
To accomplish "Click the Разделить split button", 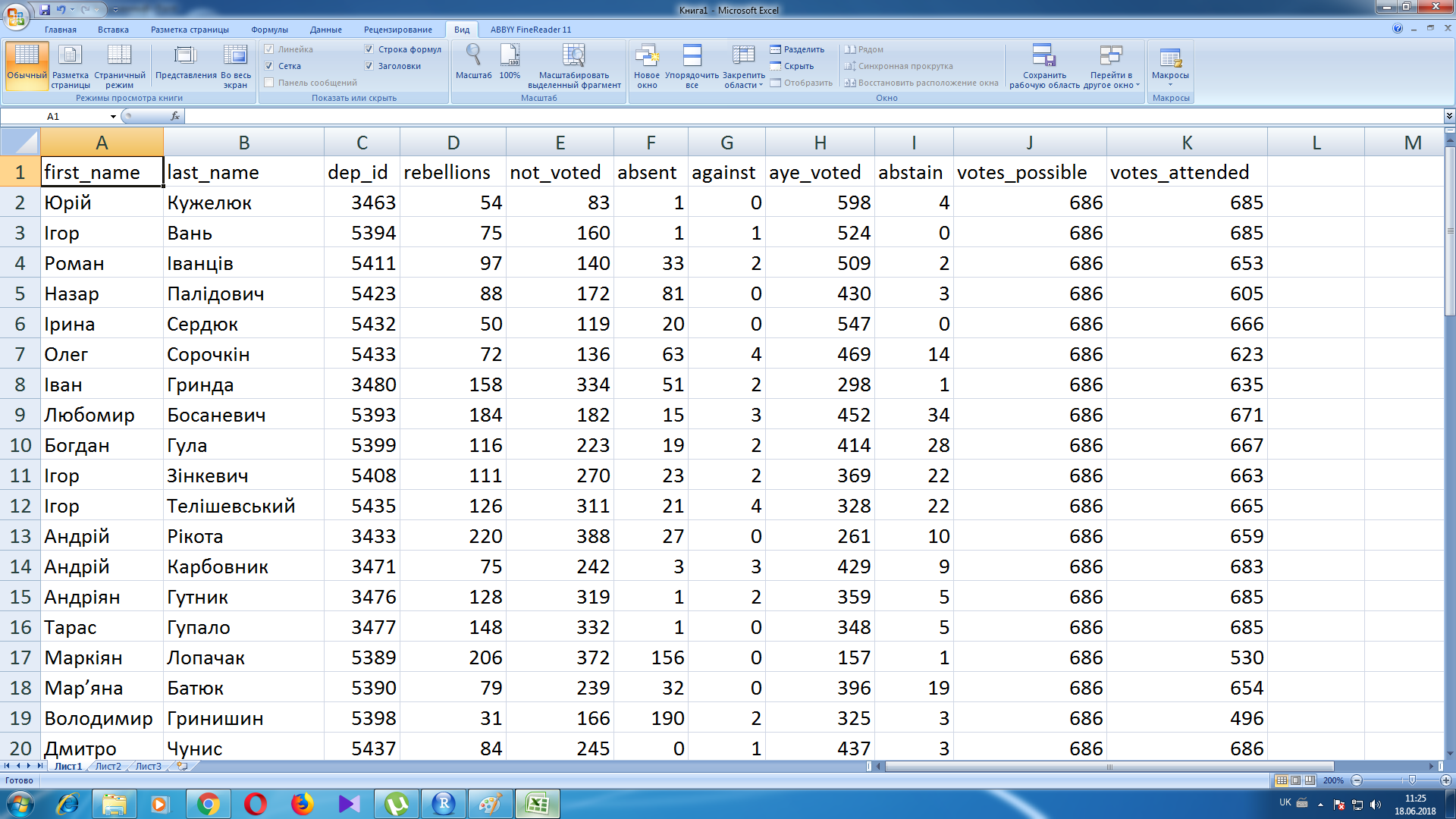I will 797,49.
